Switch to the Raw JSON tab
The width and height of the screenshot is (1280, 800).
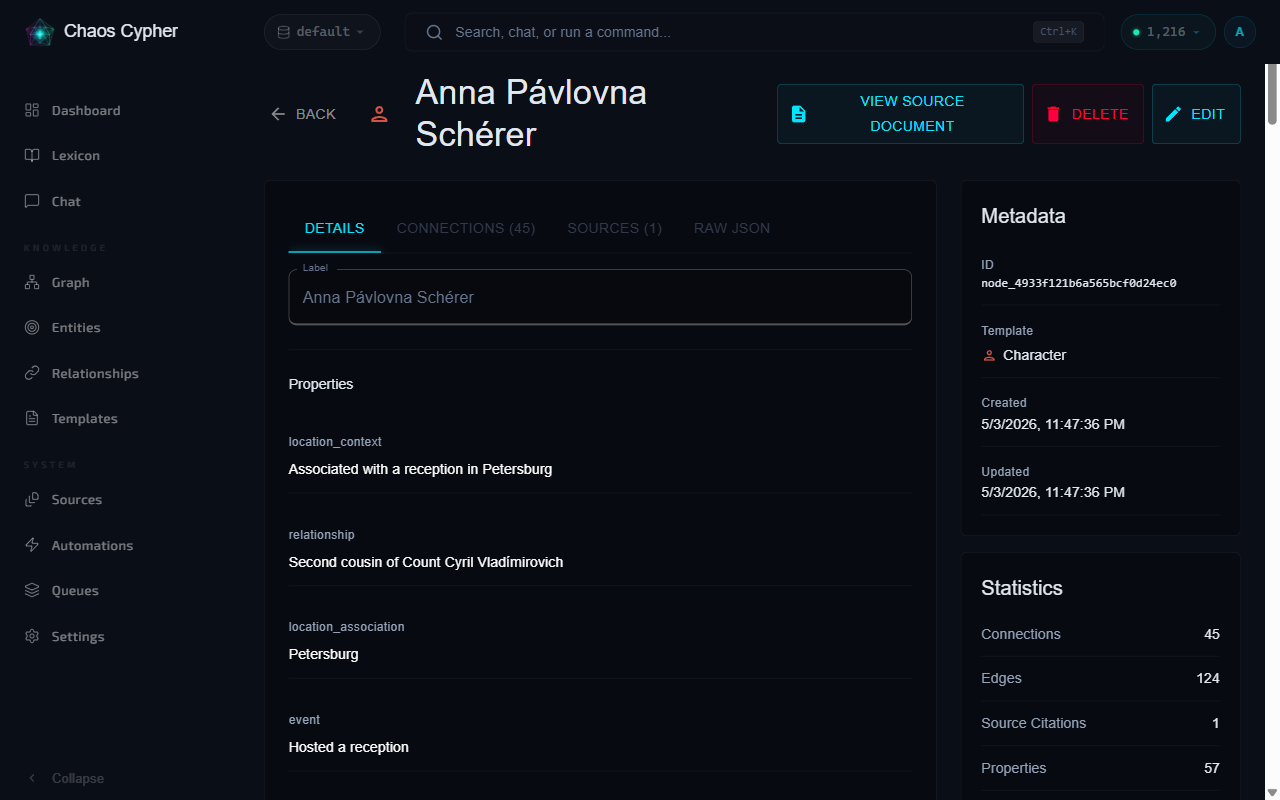732,228
